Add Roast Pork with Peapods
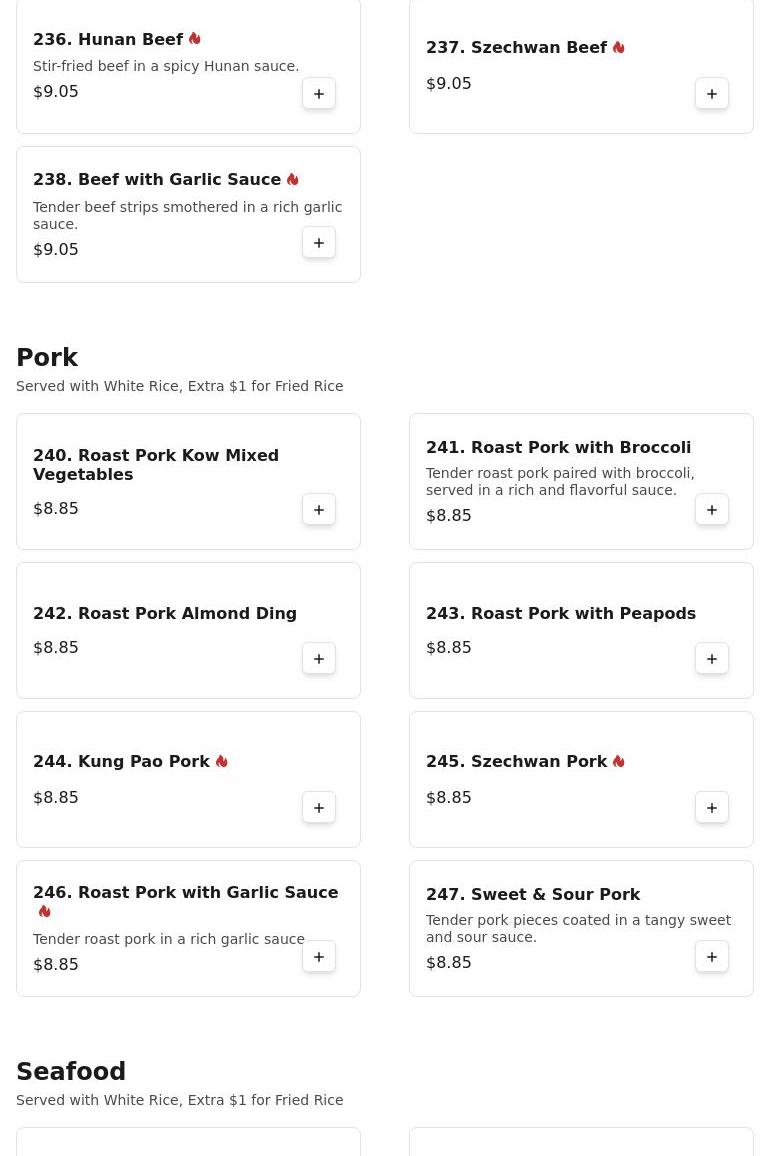The height and width of the screenshot is (1156, 770). [x=712, y=659]
